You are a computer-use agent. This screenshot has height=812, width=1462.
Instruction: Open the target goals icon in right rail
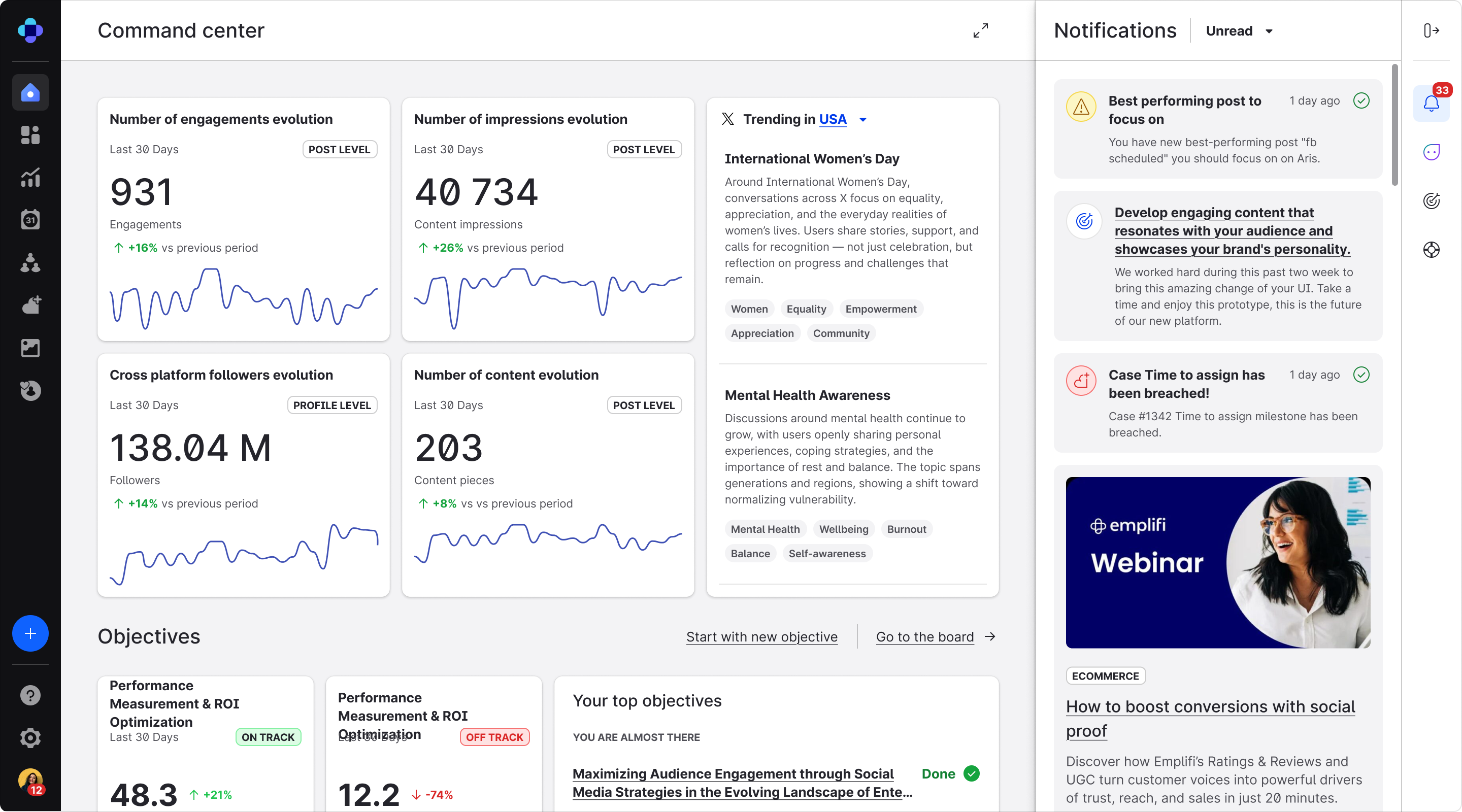[x=1432, y=201]
